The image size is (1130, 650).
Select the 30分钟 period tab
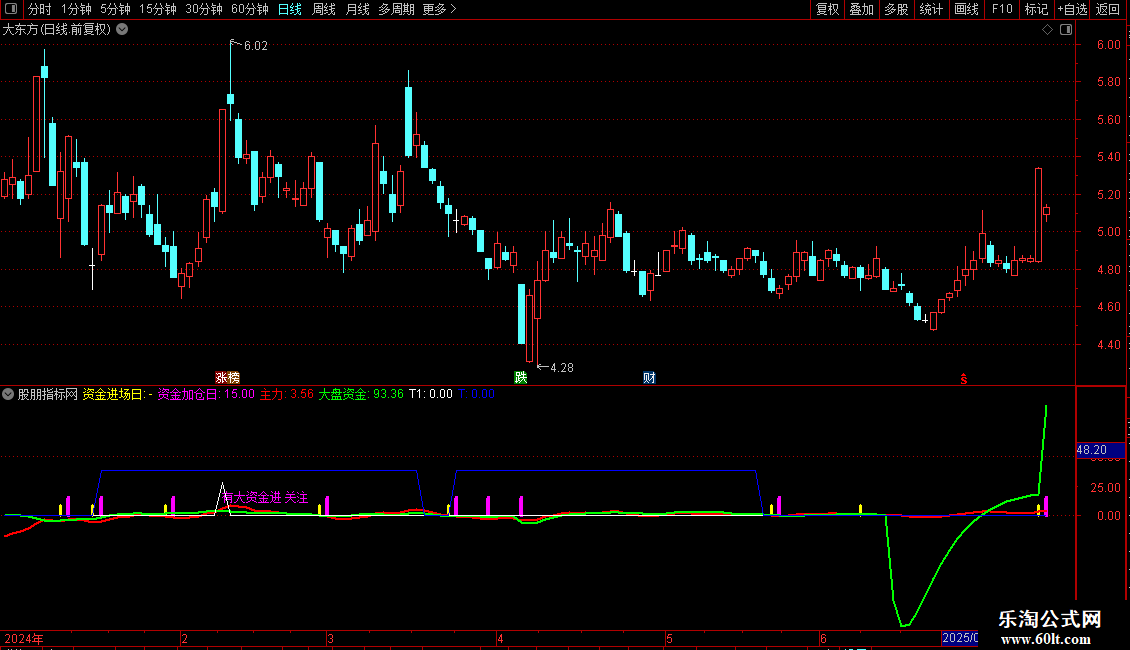click(204, 9)
